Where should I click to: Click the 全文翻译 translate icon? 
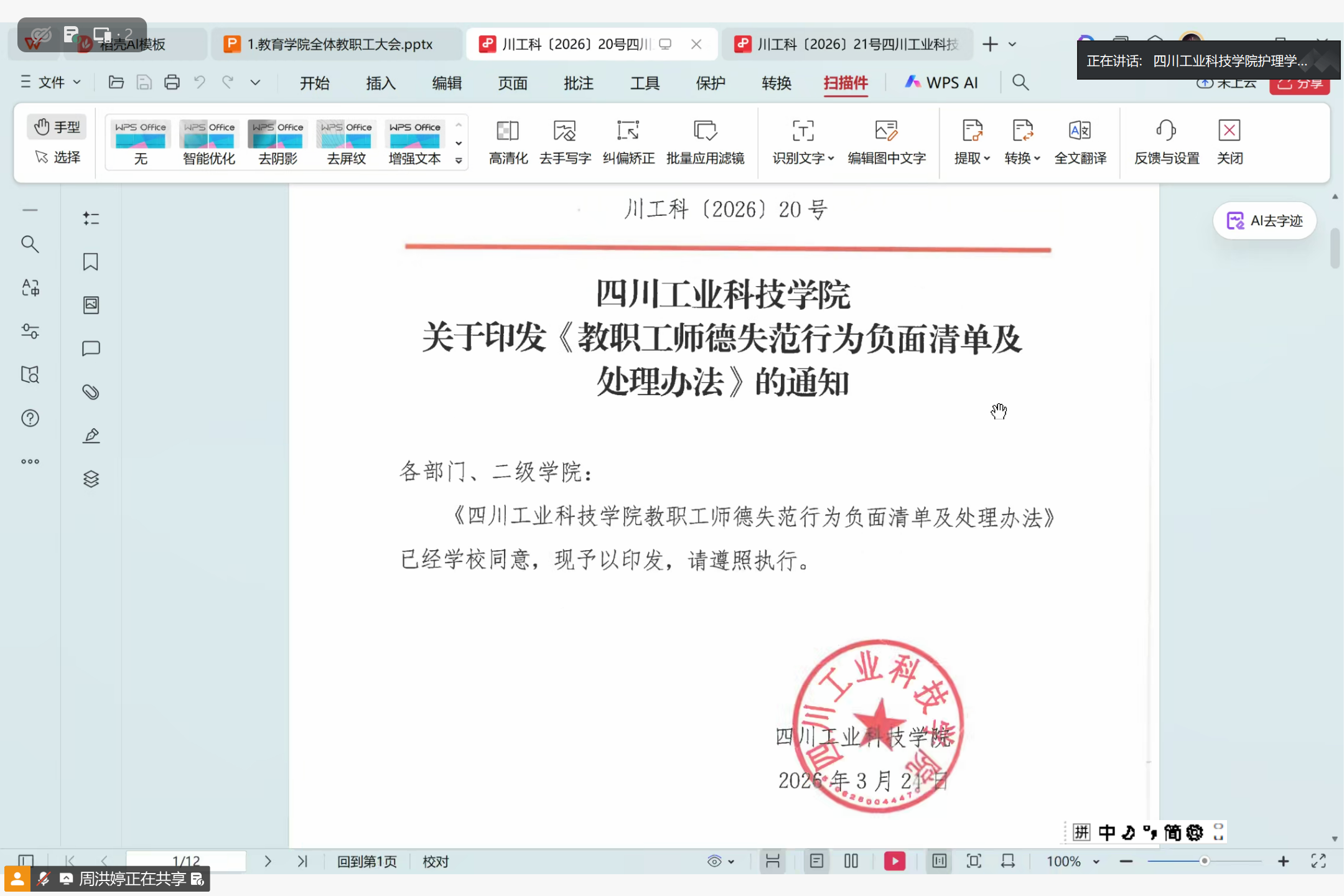[1080, 131]
